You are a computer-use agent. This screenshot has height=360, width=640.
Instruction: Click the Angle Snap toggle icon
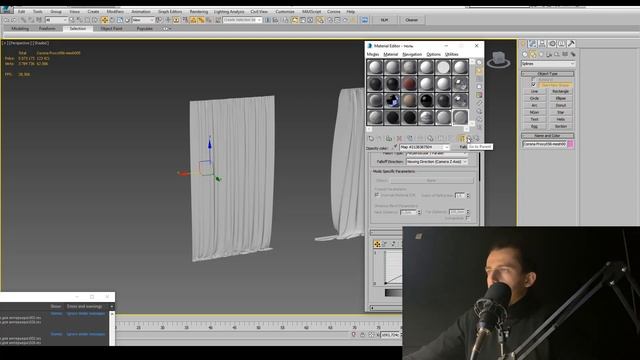(193, 20)
